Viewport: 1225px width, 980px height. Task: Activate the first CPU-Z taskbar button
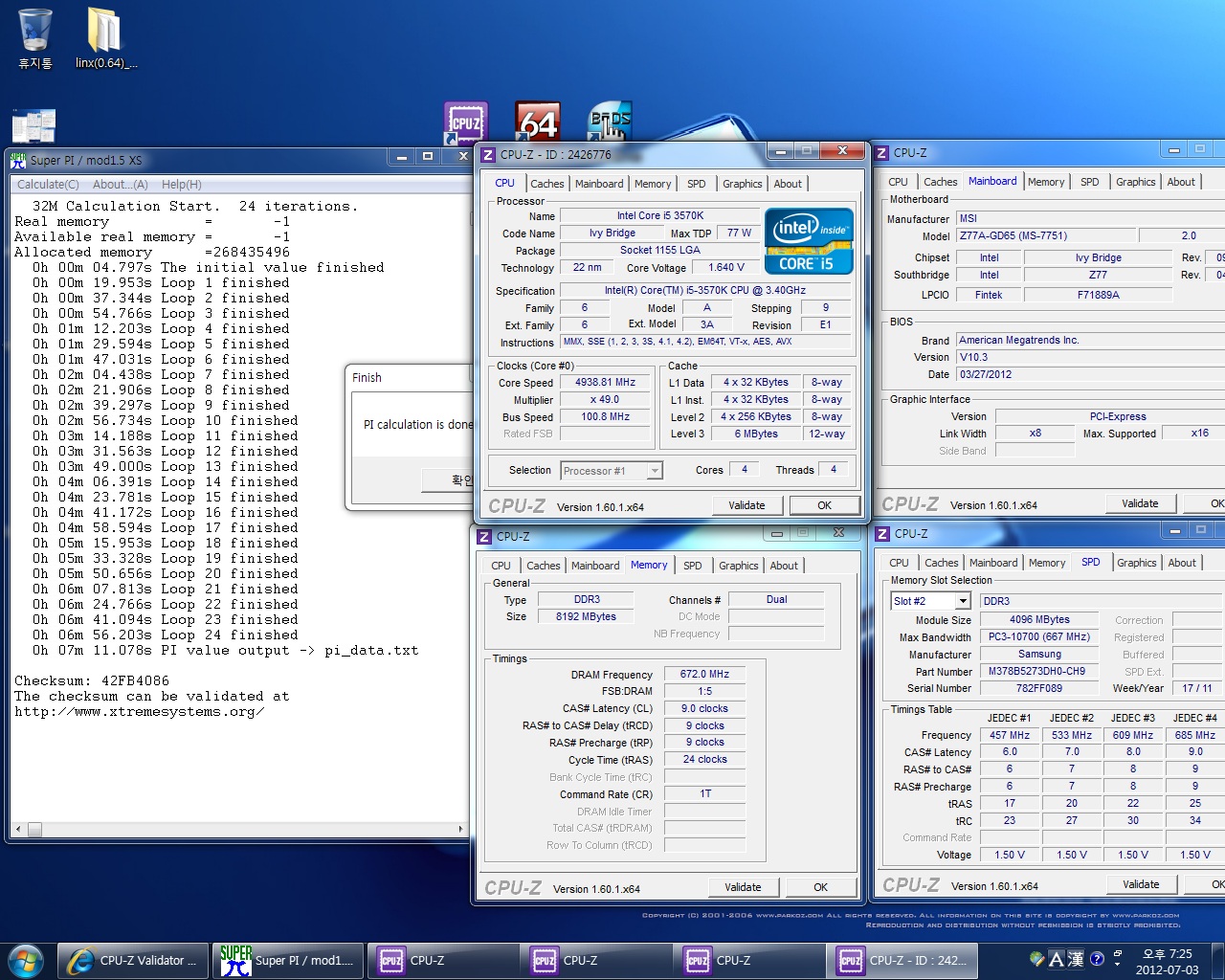444,960
